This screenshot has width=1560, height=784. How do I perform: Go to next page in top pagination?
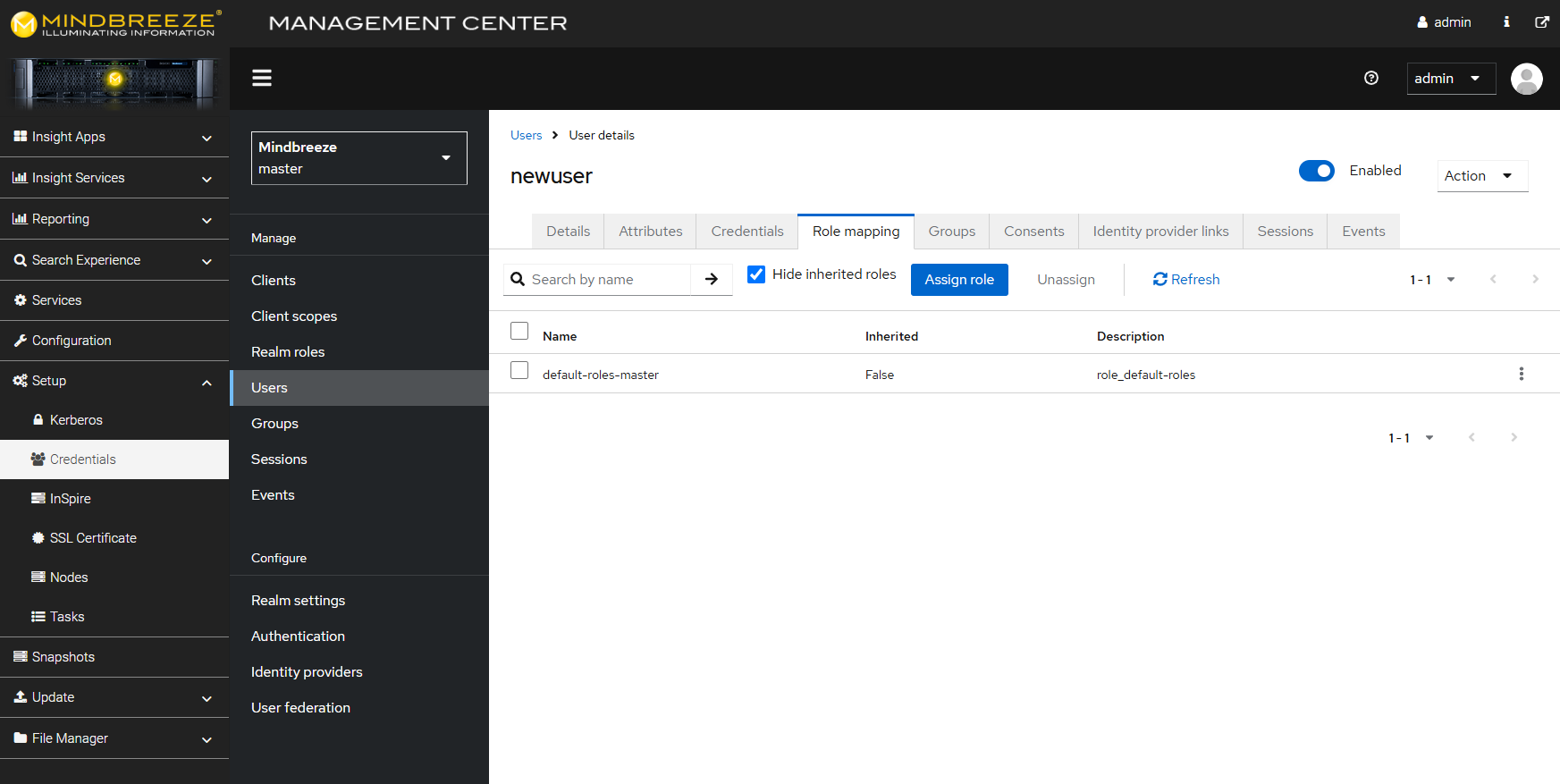click(1536, 279)
